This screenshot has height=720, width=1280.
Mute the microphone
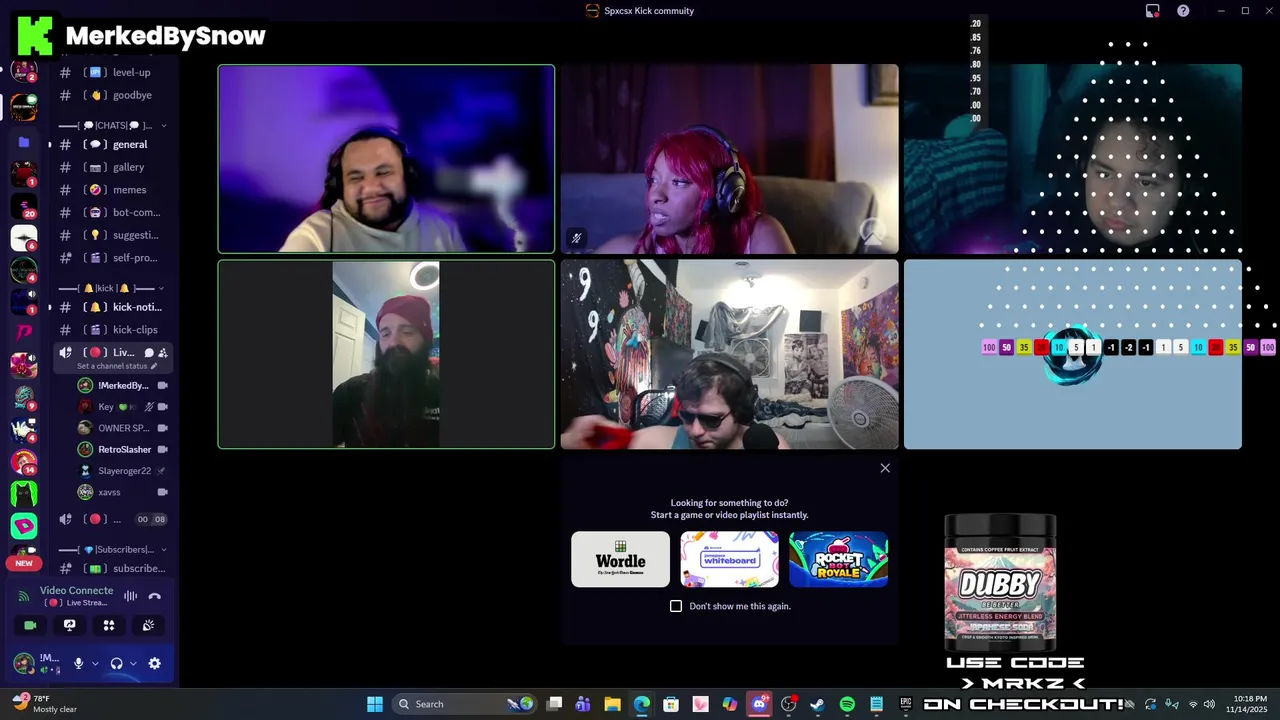point(78,663)
